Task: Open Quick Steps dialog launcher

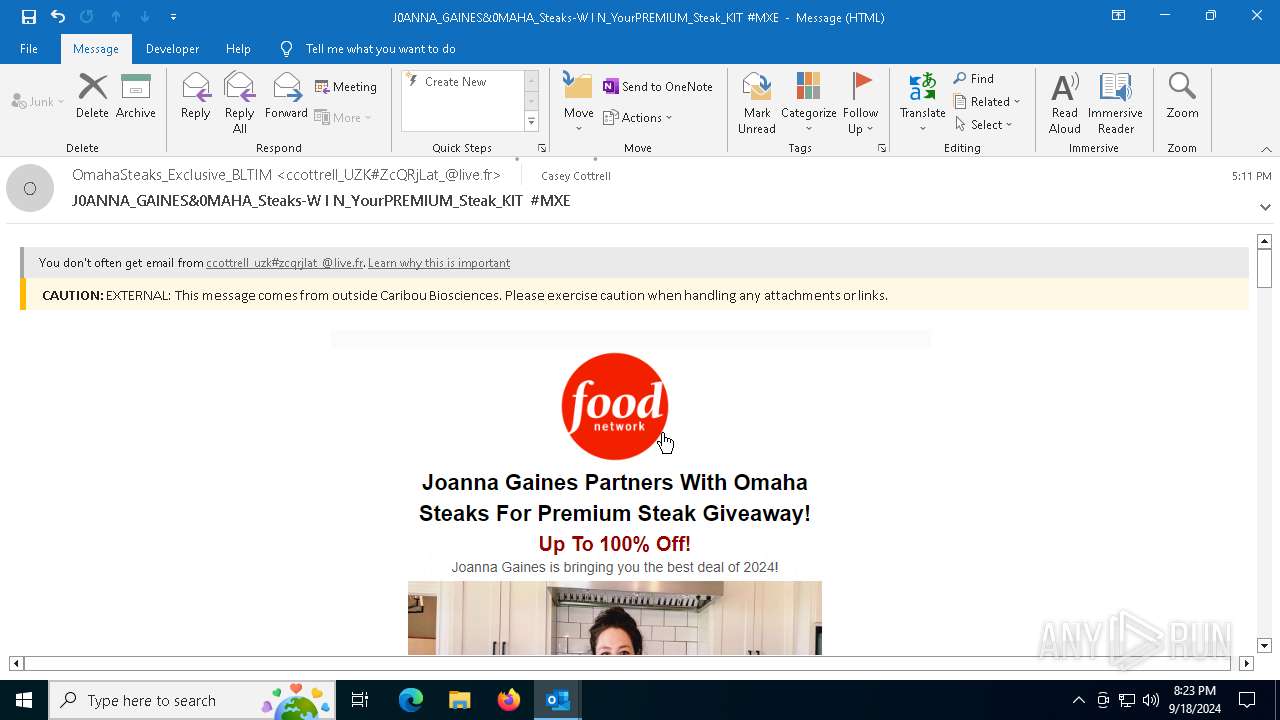Action: pyautogui.click(x=542, y=148)
